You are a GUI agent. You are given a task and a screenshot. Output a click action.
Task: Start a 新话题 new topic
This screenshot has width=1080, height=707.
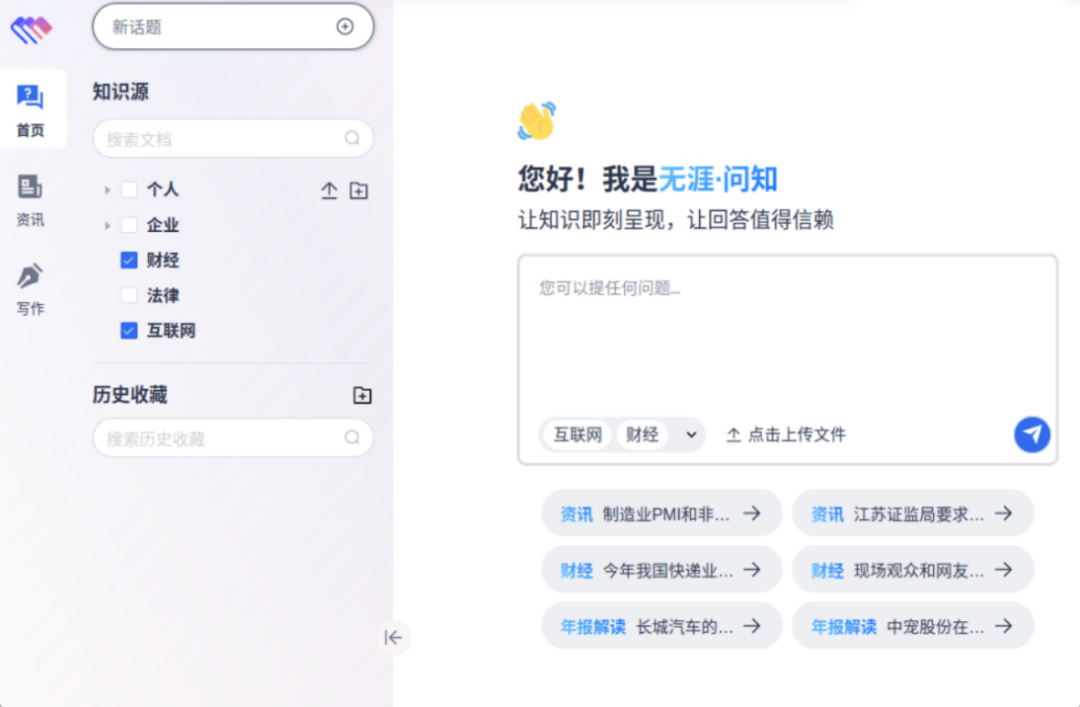(233, 27)
